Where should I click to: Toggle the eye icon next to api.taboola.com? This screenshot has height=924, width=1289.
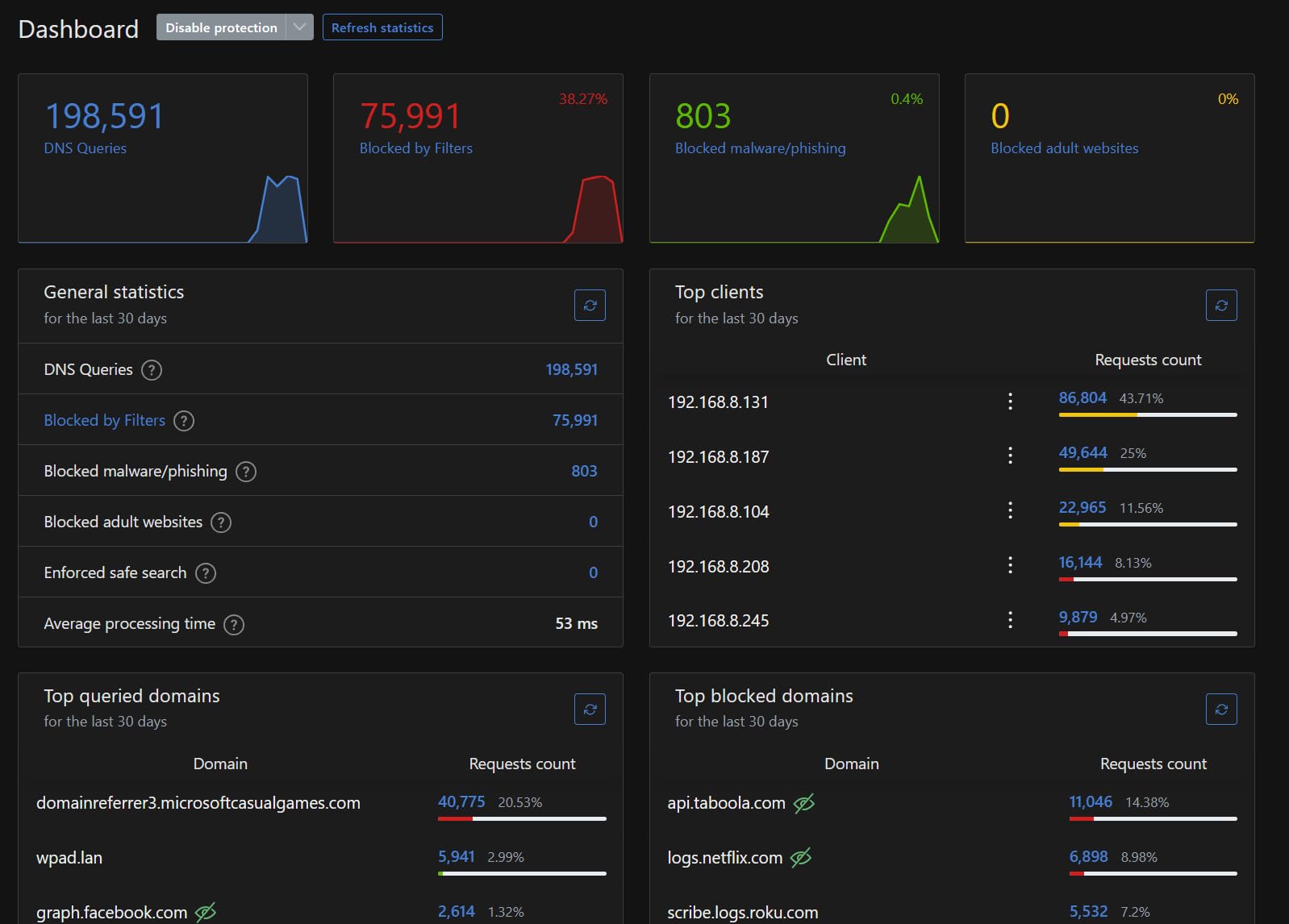click(x=804, y=803)
